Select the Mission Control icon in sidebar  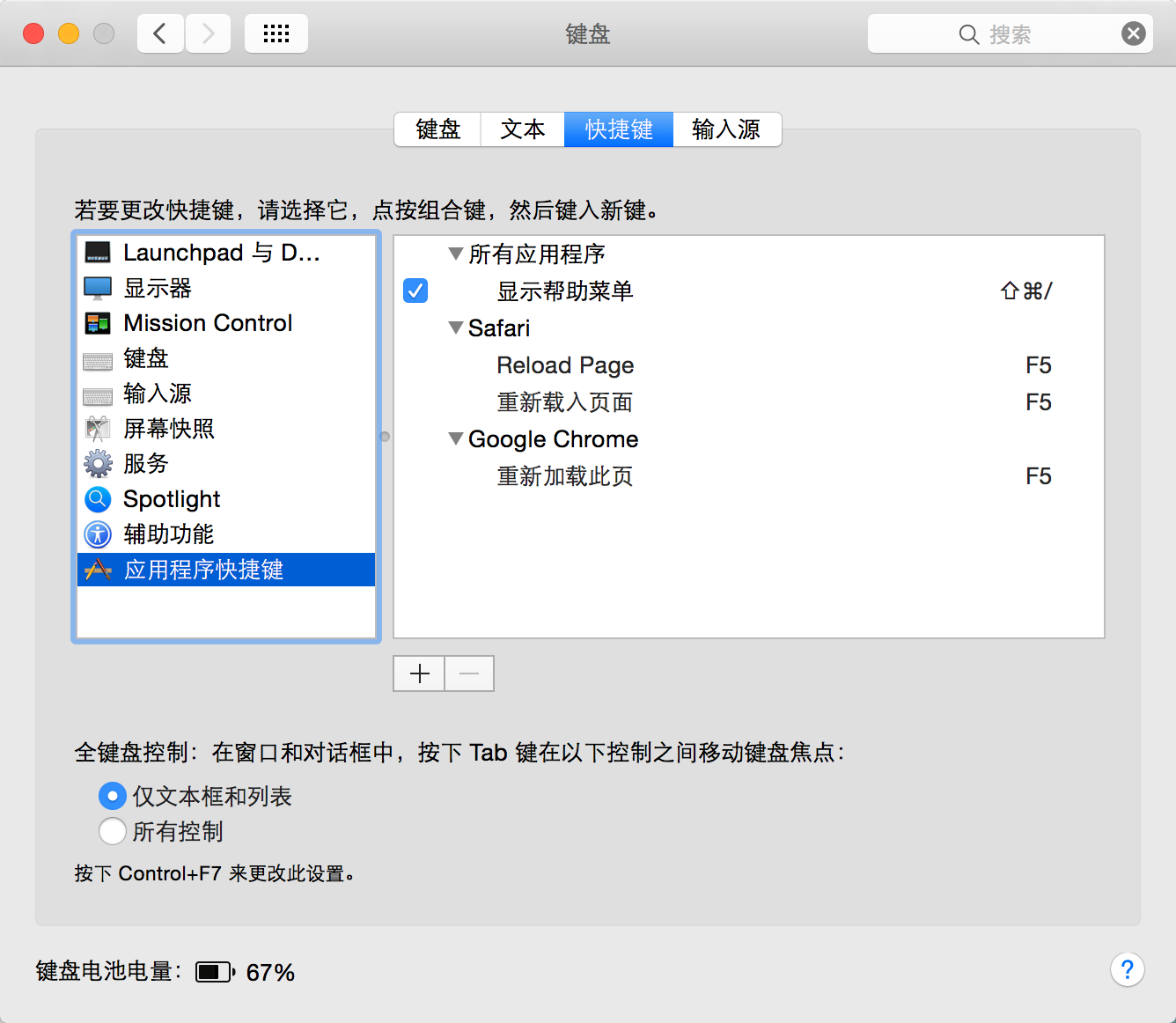98,323
